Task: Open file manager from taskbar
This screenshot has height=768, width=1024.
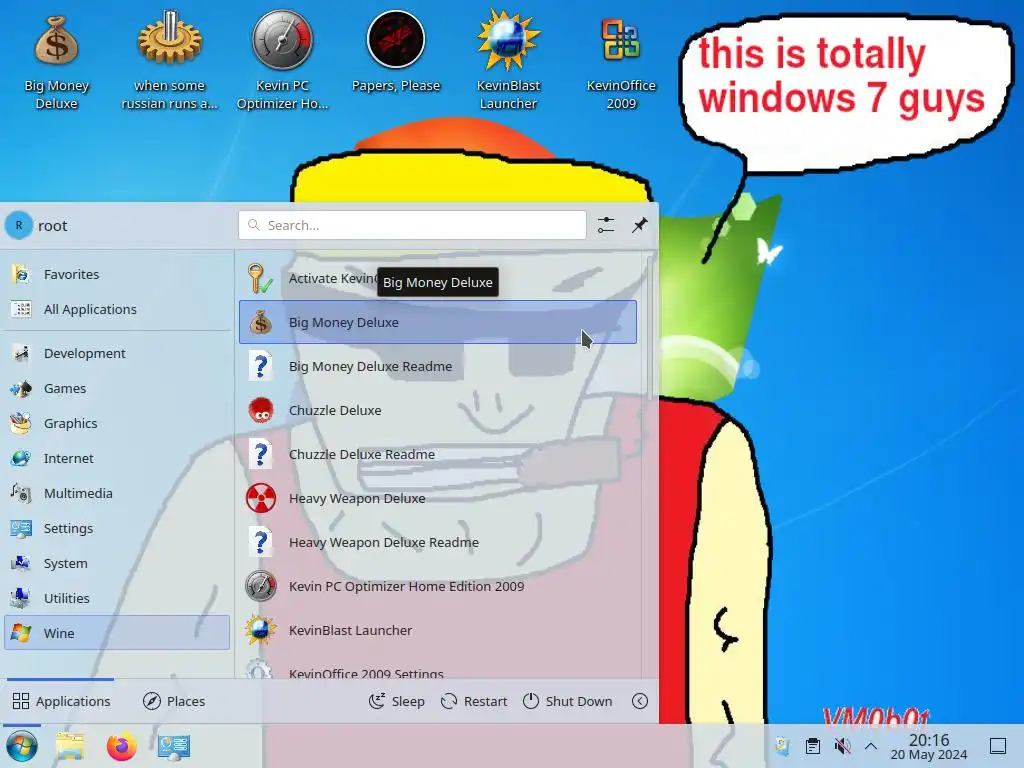Action: tap(70, 746)
